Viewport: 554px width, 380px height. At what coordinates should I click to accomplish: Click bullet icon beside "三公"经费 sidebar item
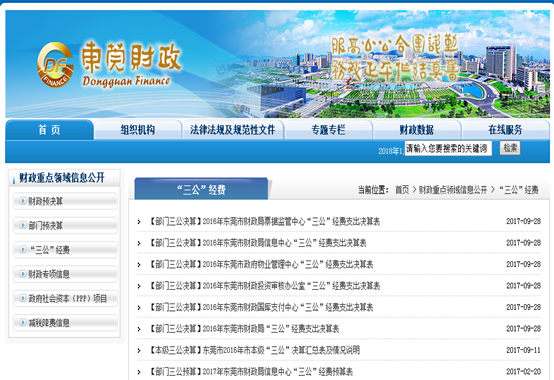click(23, 250)
